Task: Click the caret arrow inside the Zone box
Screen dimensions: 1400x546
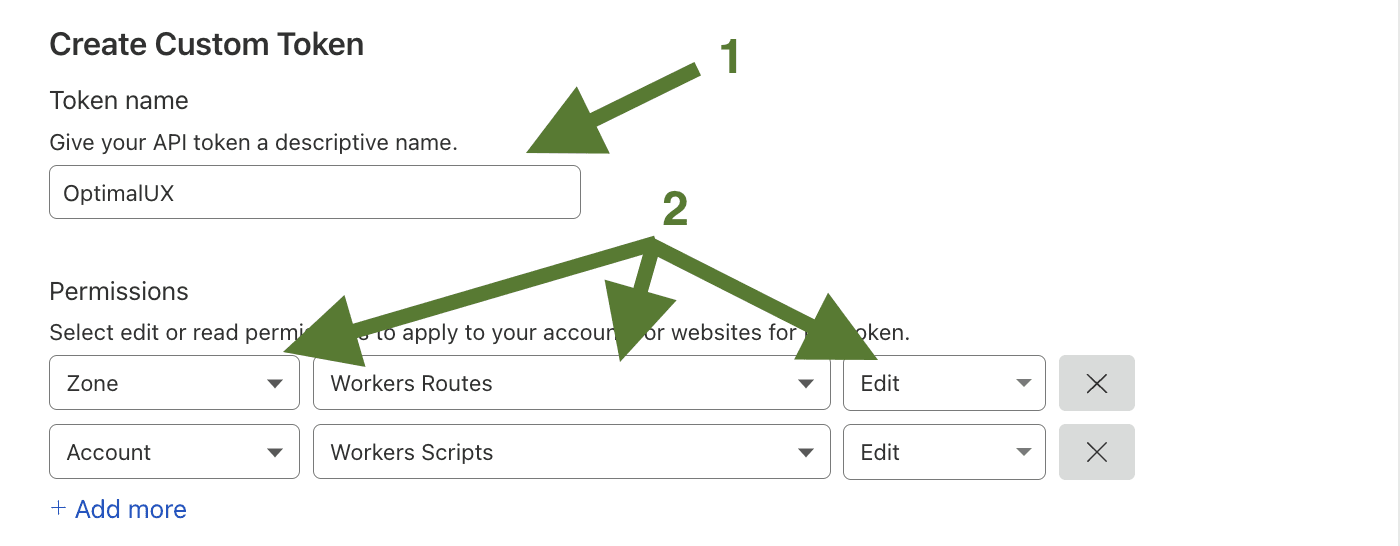Action: pyautogui.click(x=275, y=384)
